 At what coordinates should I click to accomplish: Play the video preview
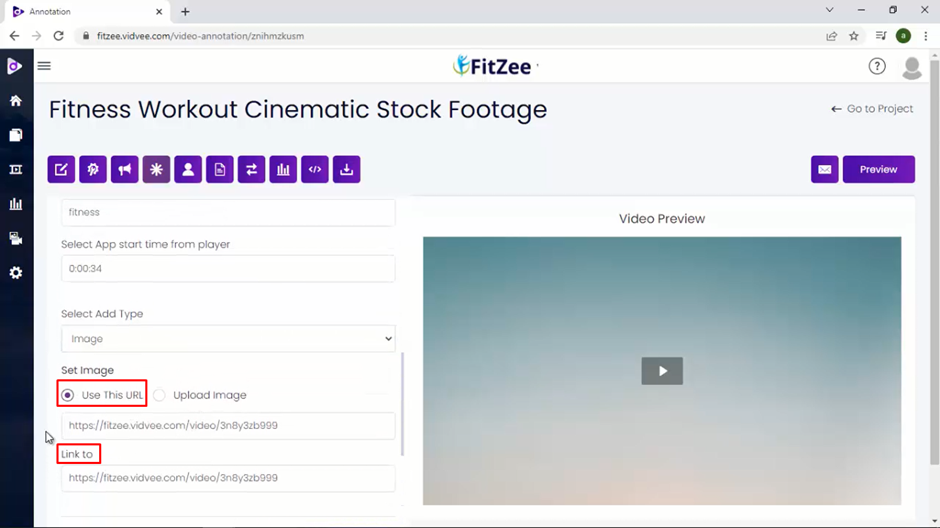coord(662,371)
